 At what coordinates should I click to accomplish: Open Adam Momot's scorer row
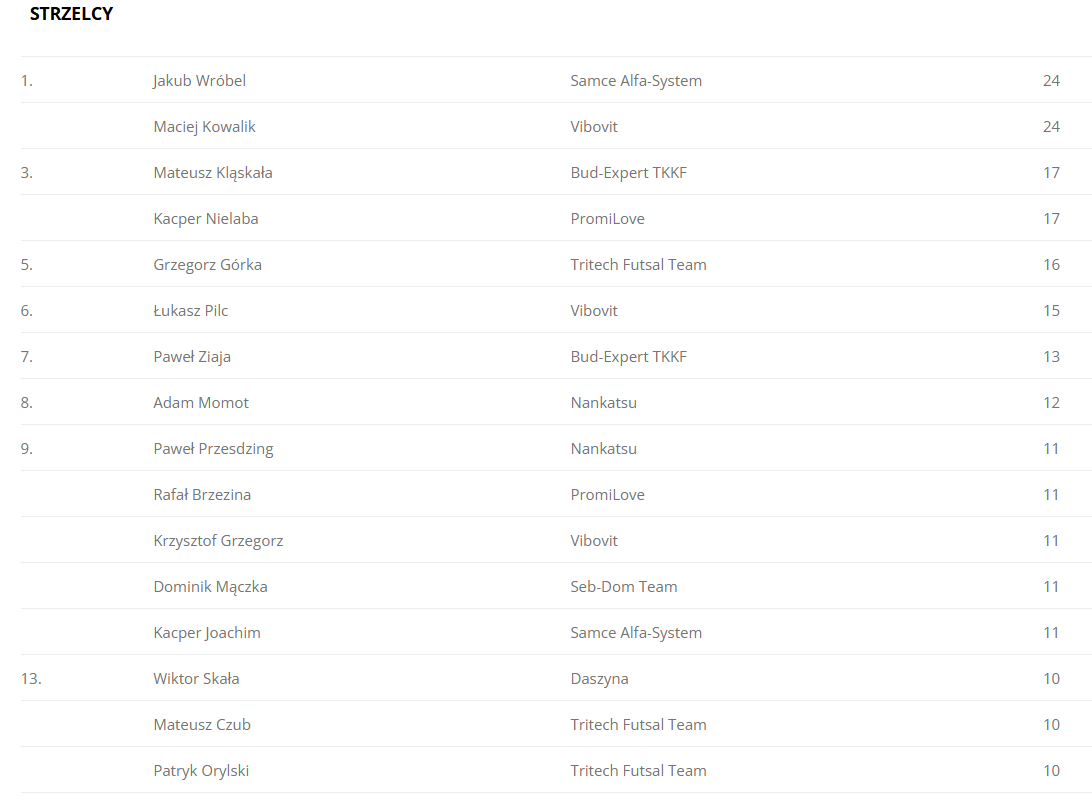pyautogui.click(x=200, y=403)
